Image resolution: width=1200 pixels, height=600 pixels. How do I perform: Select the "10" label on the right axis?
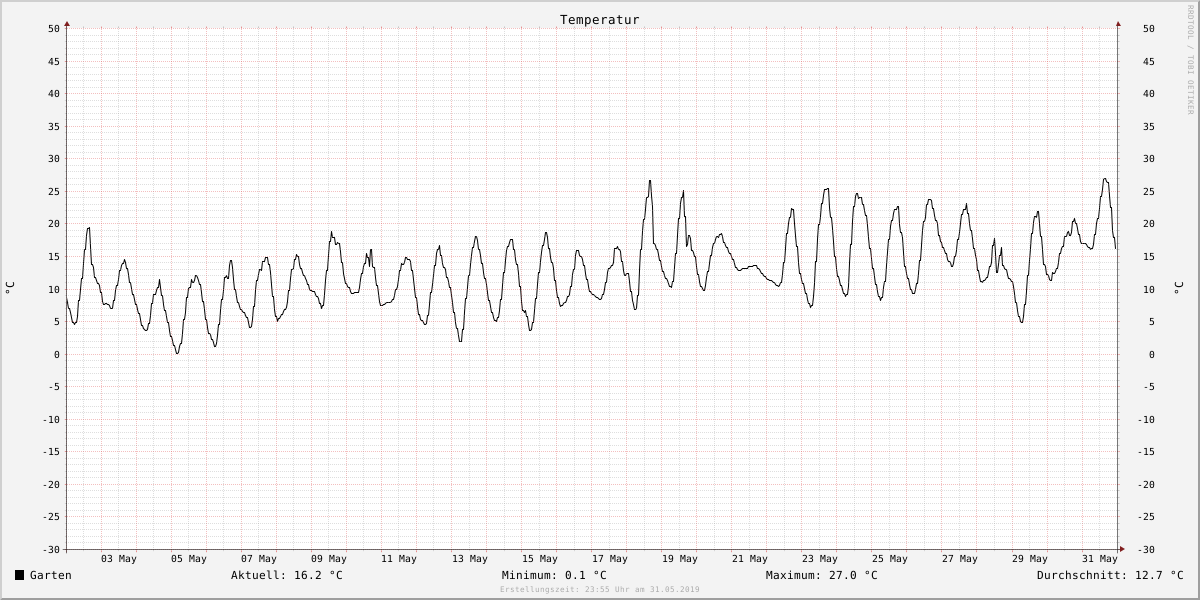tap(1149, 290)
